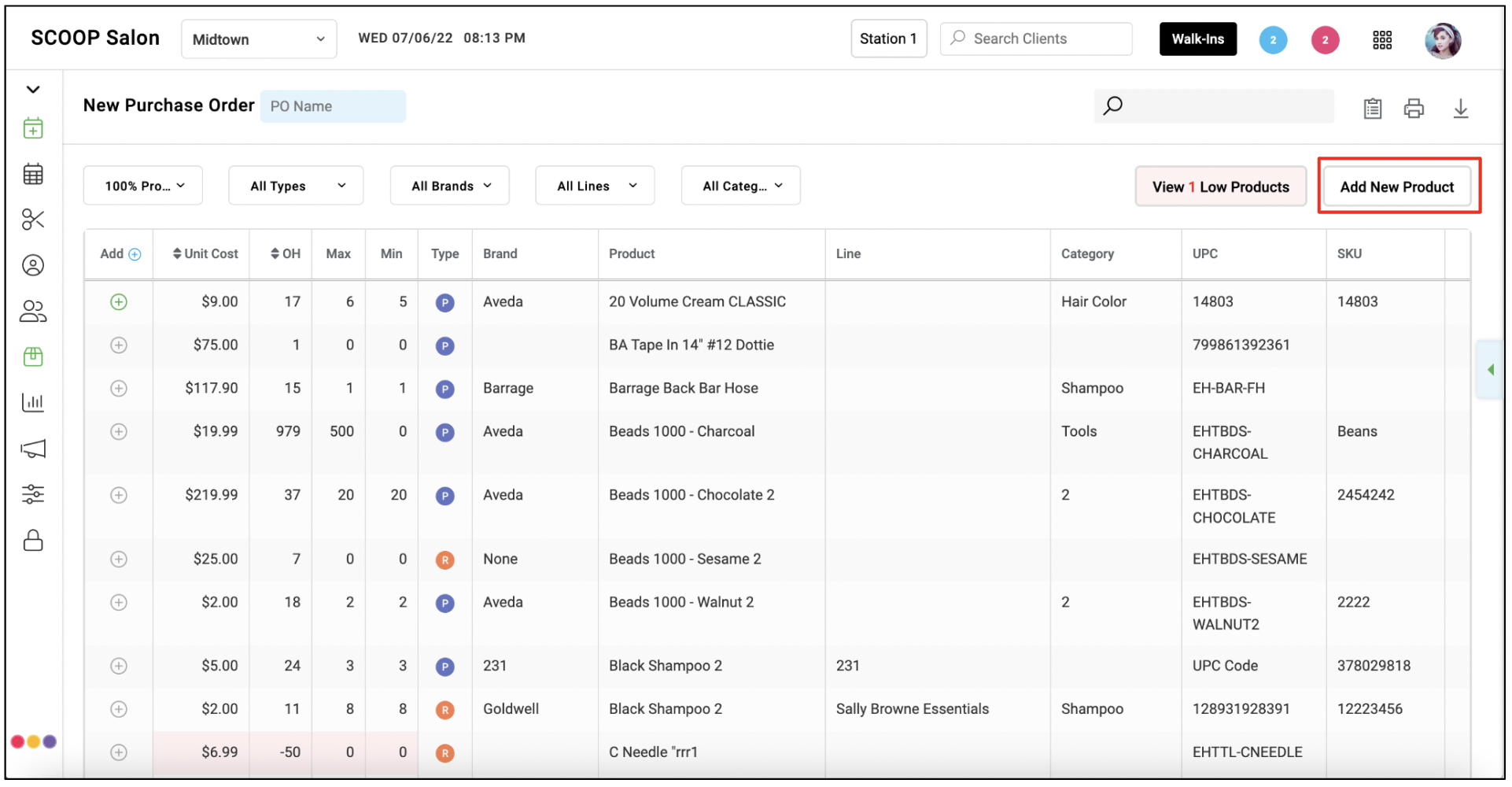Open the scissors services icon in sidebar

pos(33,220)
